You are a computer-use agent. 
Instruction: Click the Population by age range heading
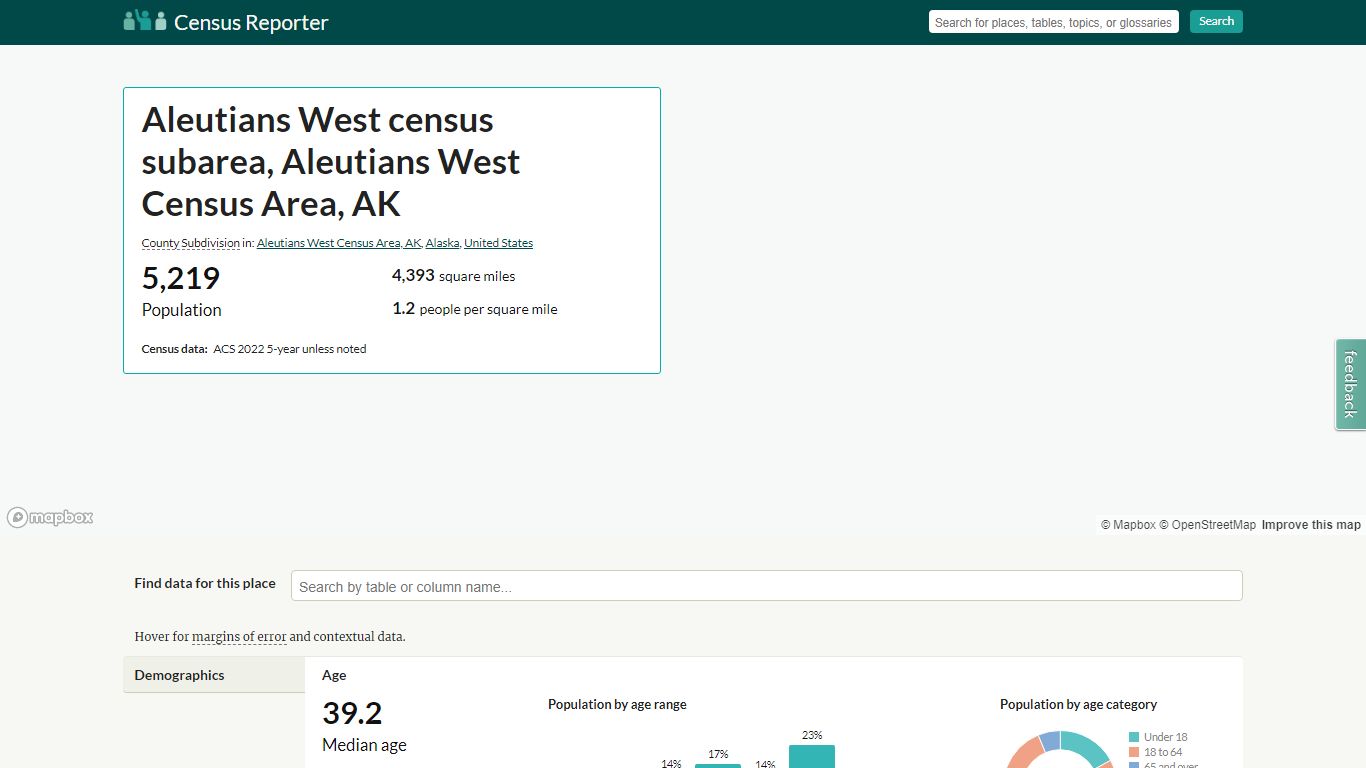(x=617, y=705)
